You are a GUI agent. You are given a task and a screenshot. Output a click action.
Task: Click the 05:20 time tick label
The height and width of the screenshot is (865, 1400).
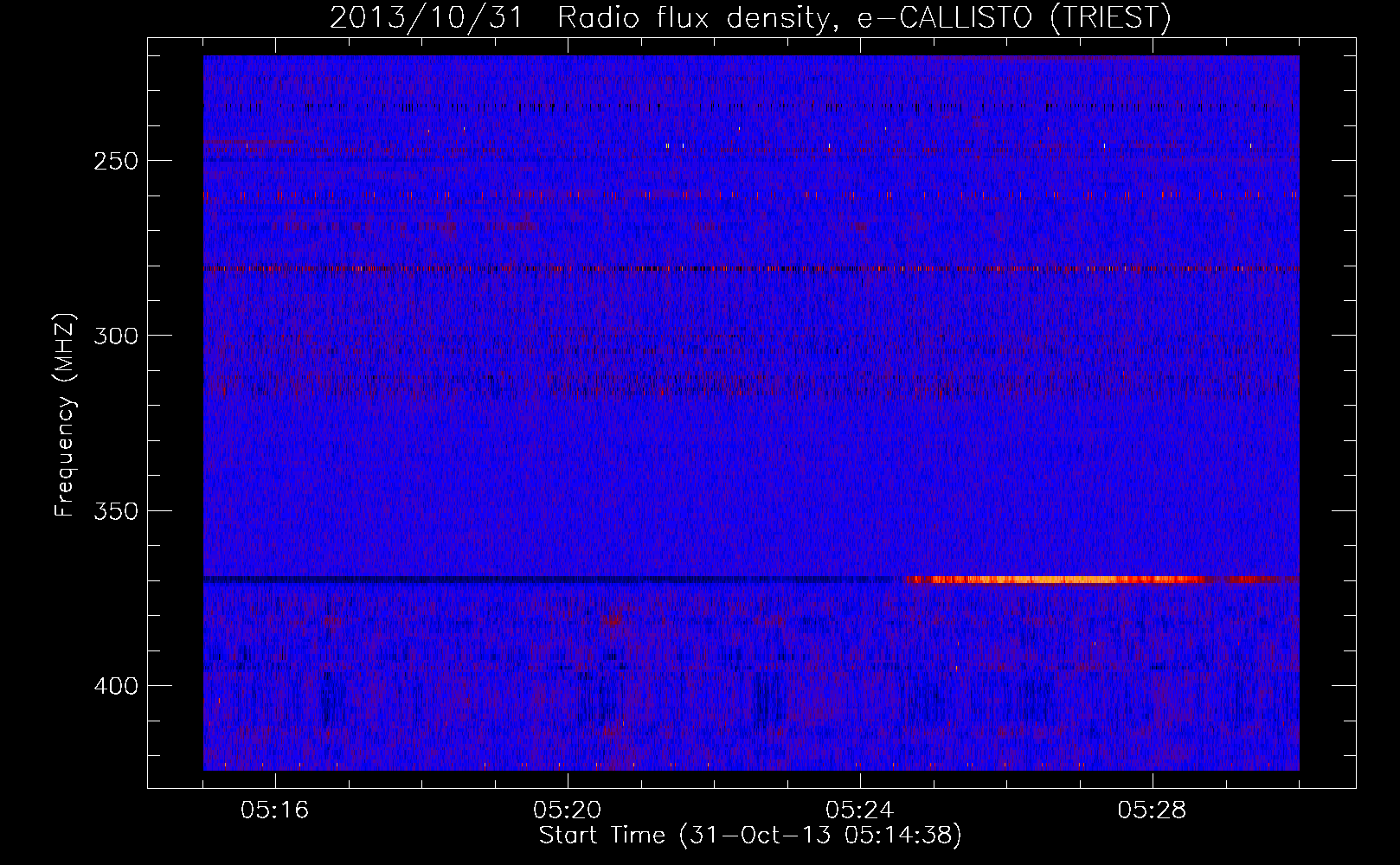point(567,810)
